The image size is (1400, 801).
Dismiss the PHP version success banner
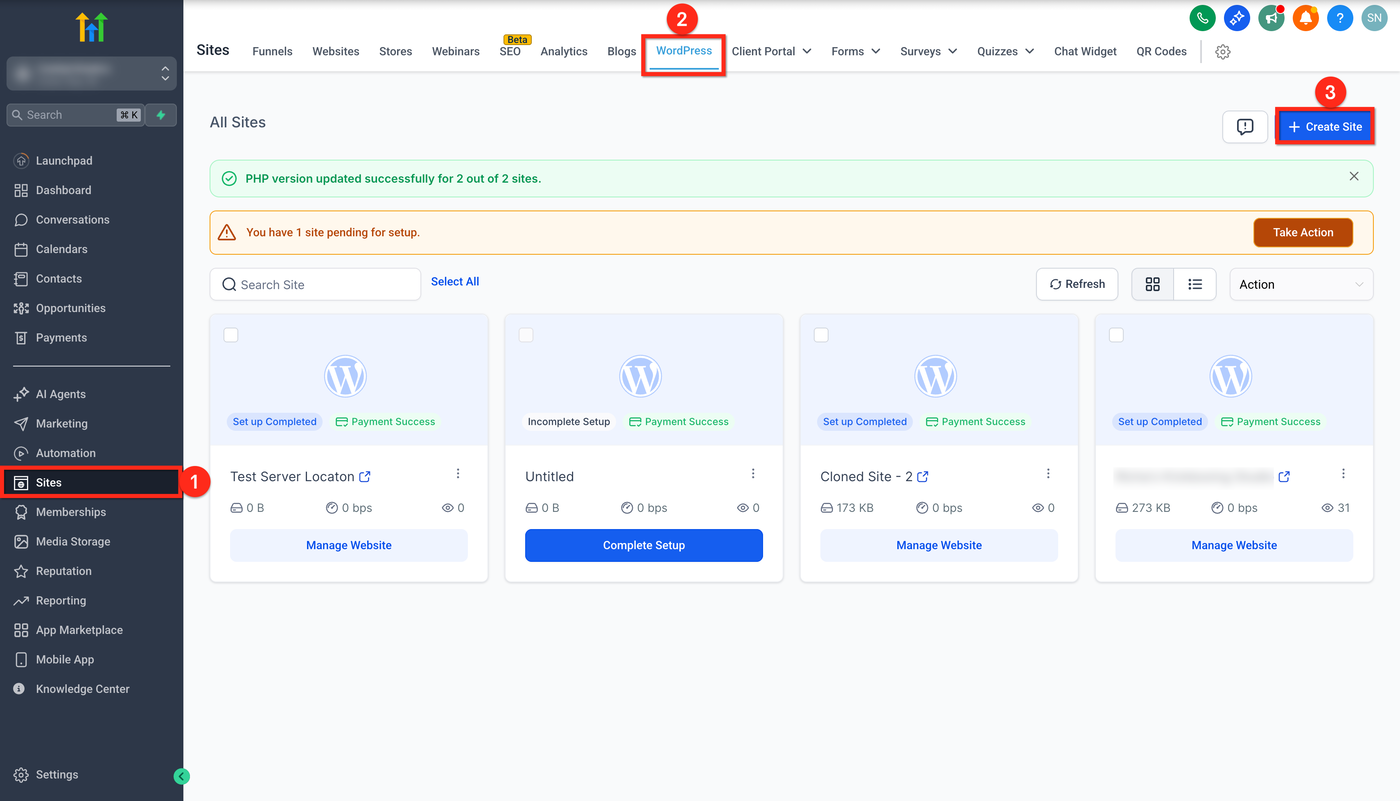click(1354, 177)
